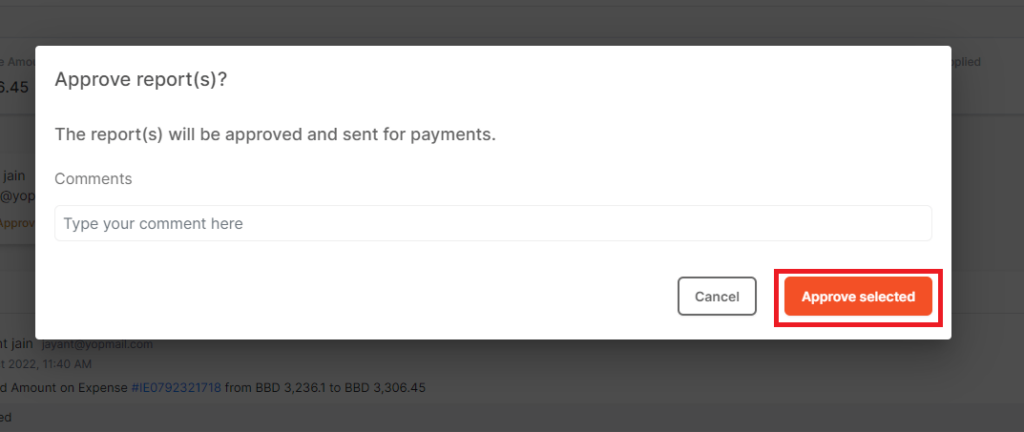Click the 6.45 amount value behind the dialog
The width and height of the screenshot is (1024, 432).
[x=14, y=87]
